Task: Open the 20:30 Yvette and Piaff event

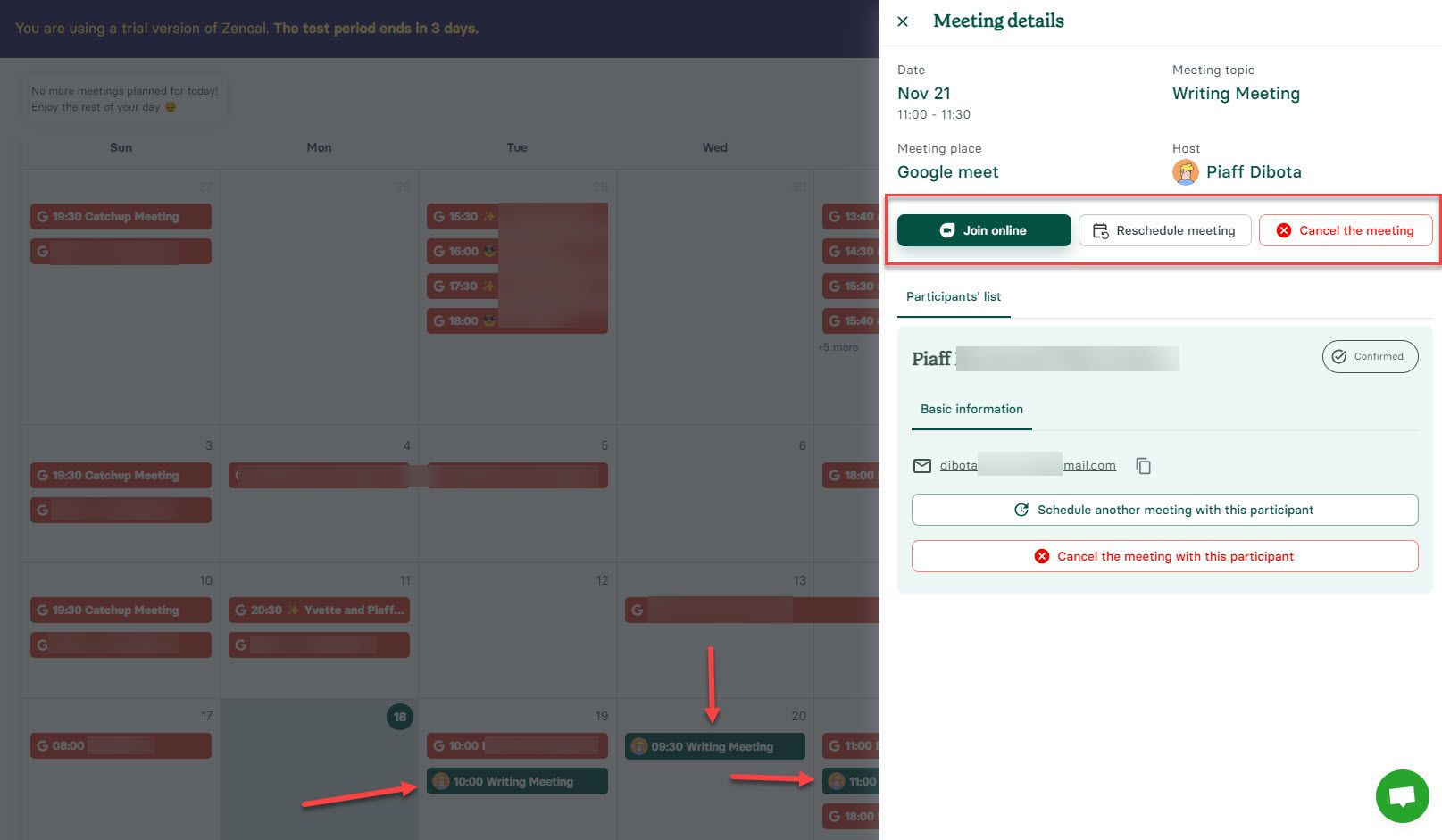Action: 319,611
